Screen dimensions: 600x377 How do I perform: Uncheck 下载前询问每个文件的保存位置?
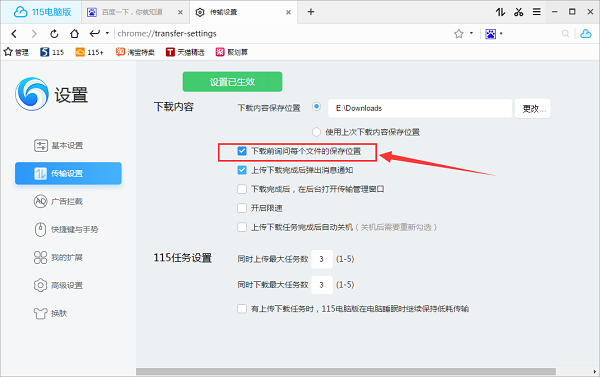tap(242, 151)
